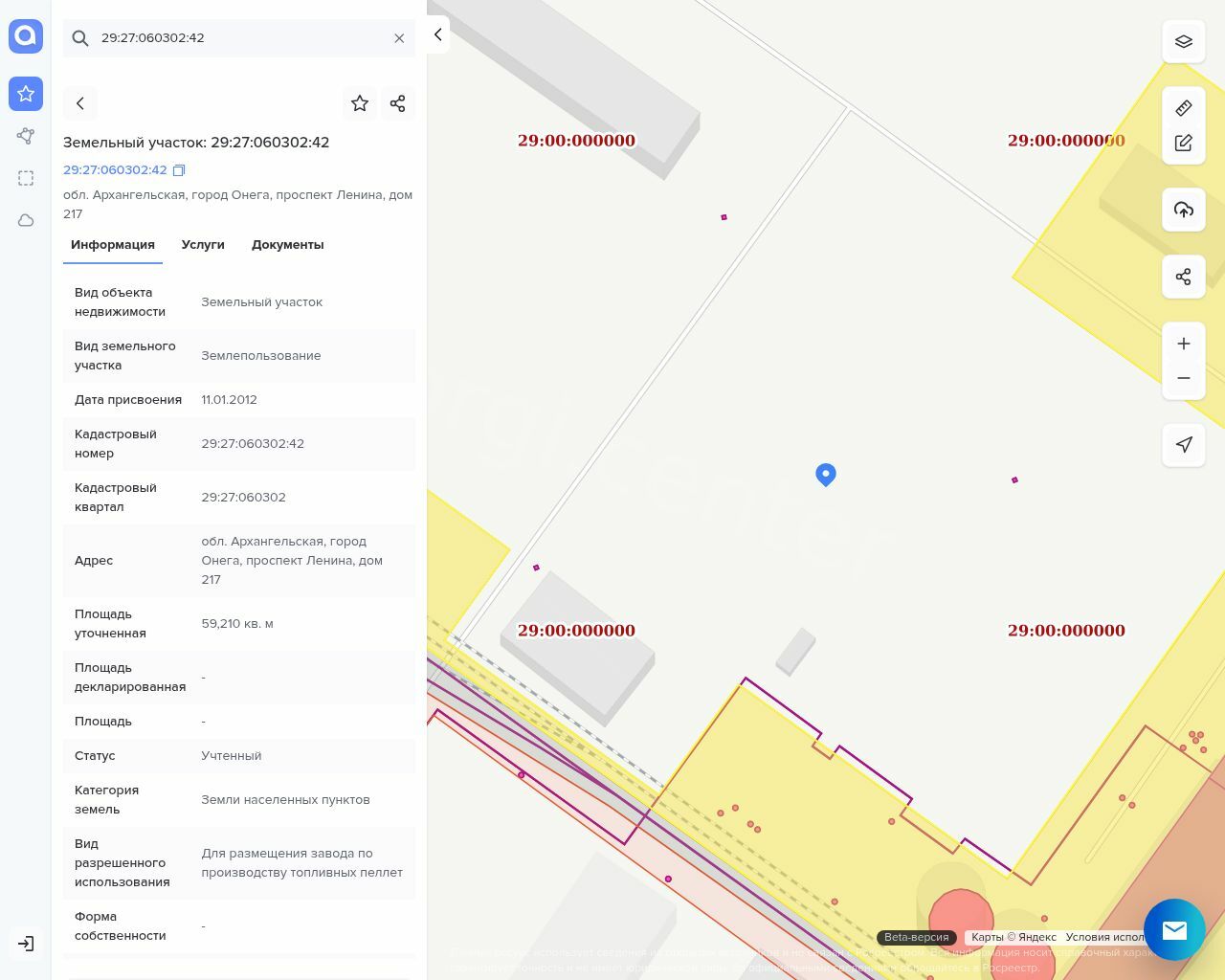
Task: Share this land parcel card
Action: tap(398, 103)
